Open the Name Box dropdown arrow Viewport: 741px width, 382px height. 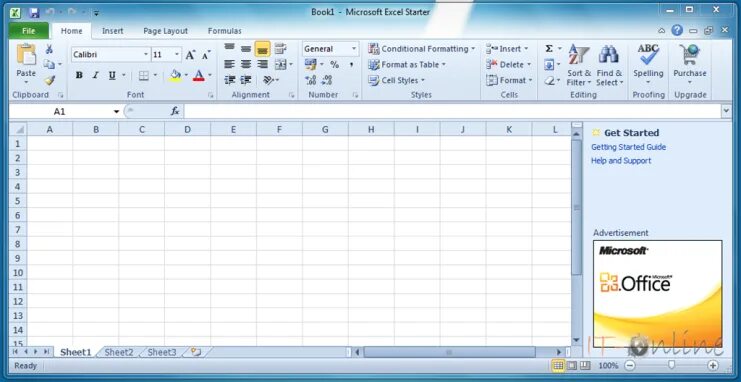tap(116, 112)
